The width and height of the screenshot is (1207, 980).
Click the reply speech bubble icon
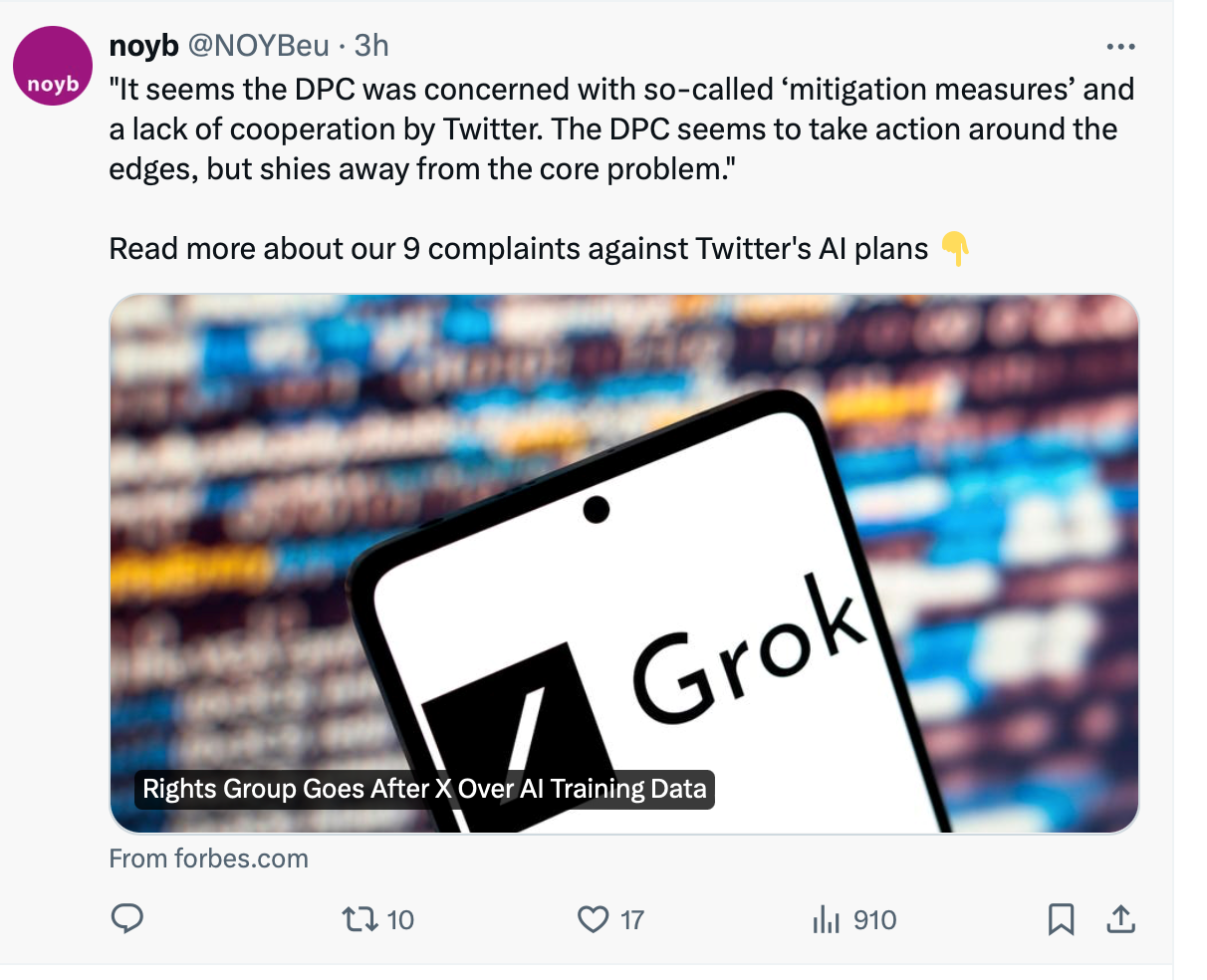pos(126,918)
